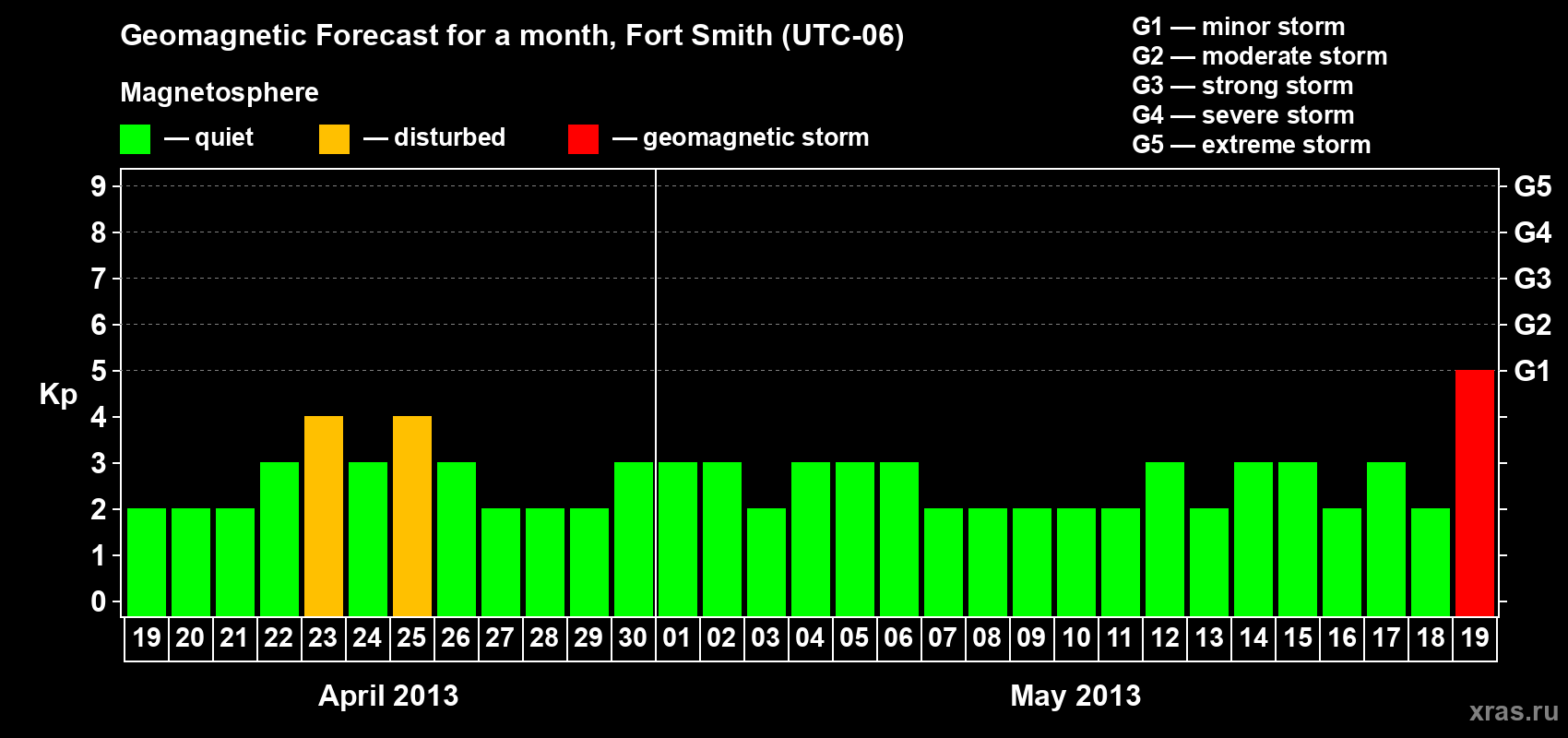
Task: Click the 'Magnetosphere' heading
Action: pos(220,92)
